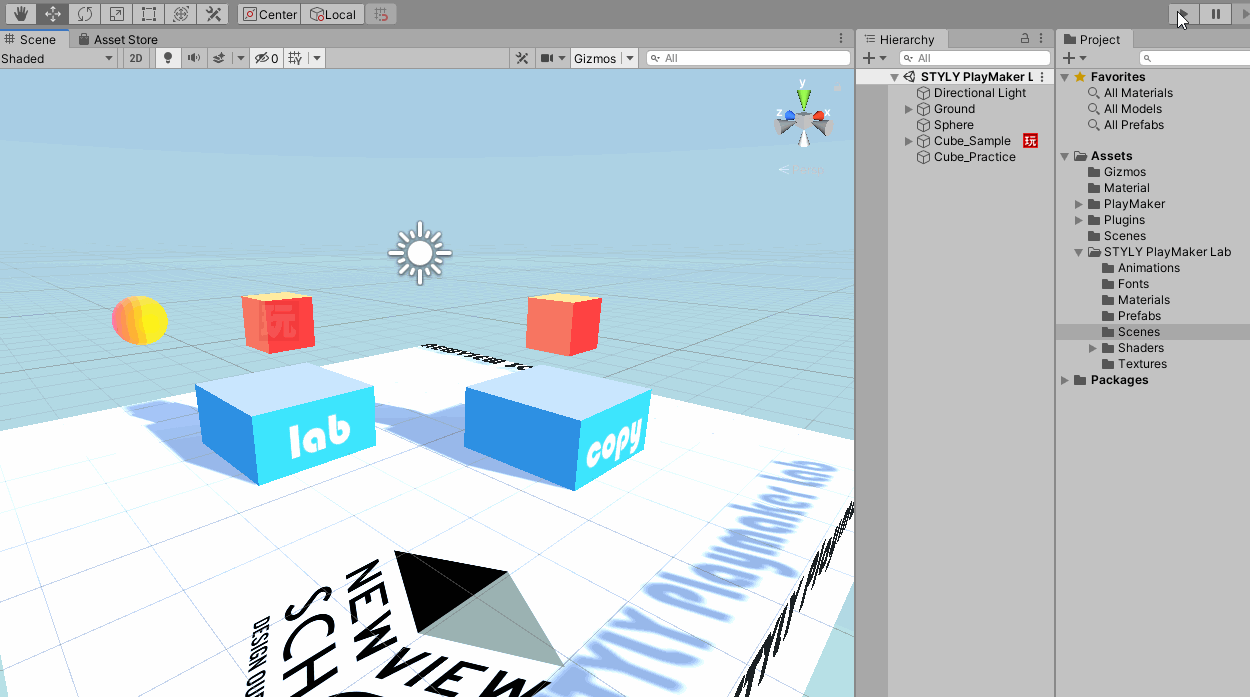Viewport: 1250px width, 697px height.
Task: Select the All Materials saved search
Action: [1138, 93]
